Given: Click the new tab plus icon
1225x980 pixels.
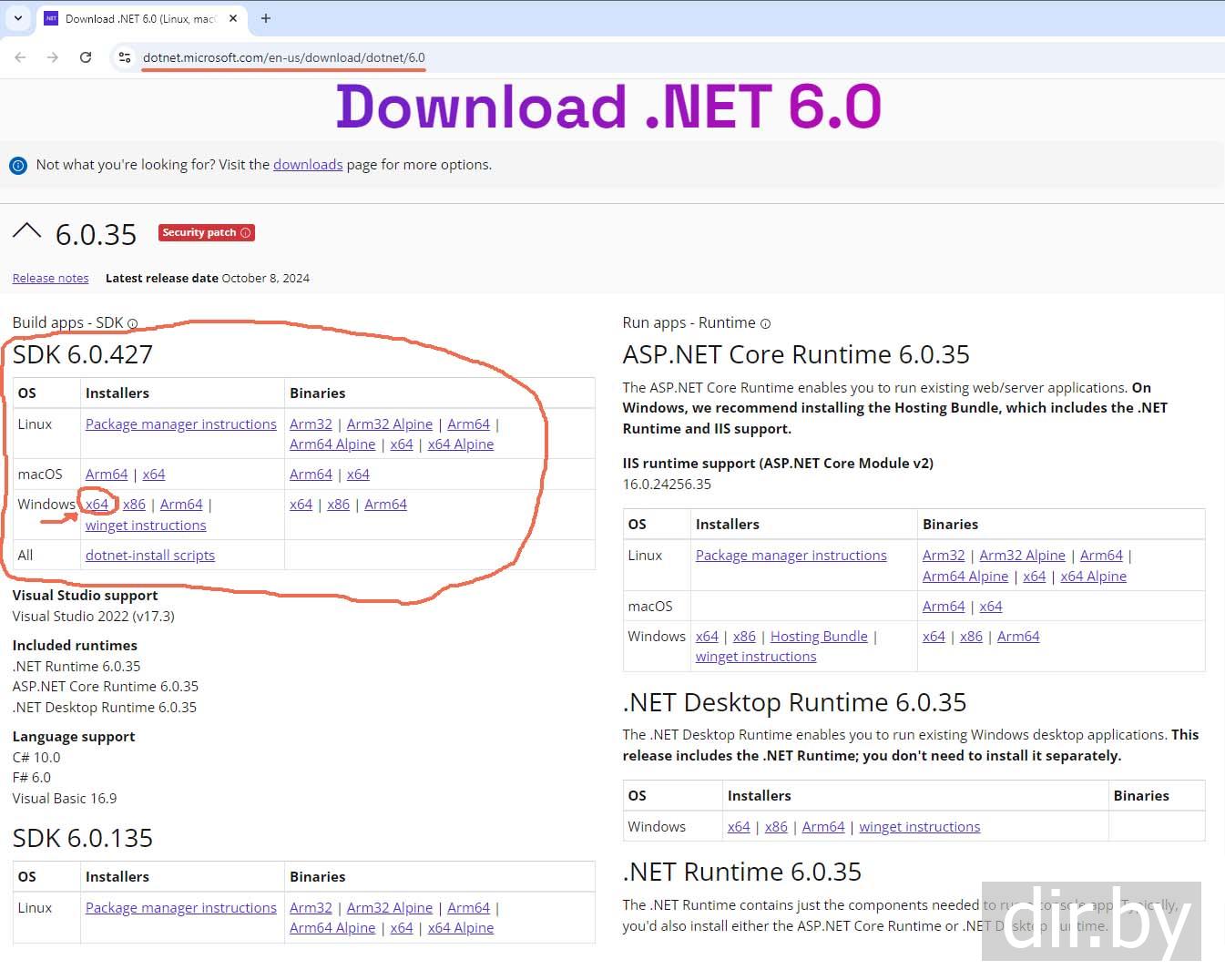Looking at the screenshot, I should click(266, 18).
